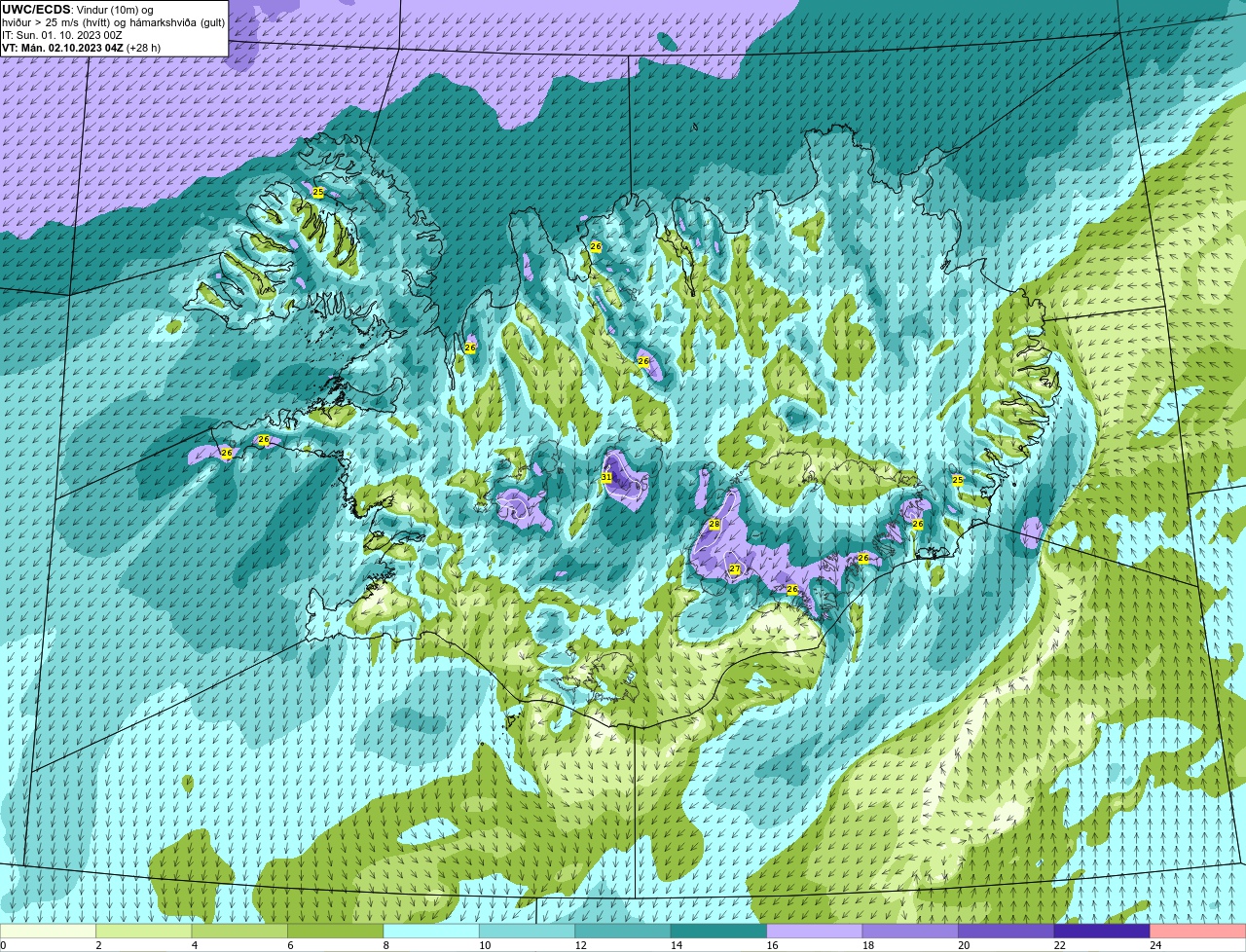Click the 'IT: Sun. 01. 10. 2023 00Z' line
The image size is (1246, 952).
tap(62, 35)
